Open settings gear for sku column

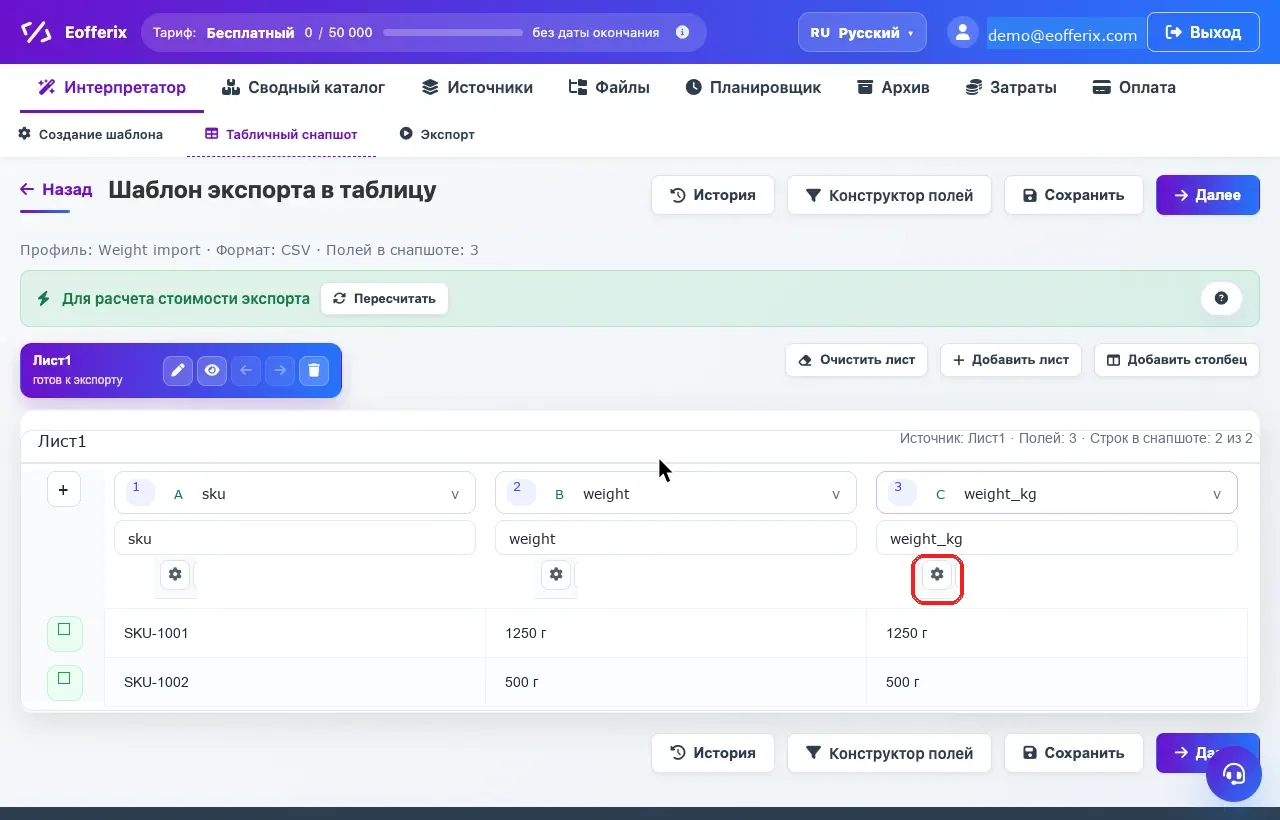(x=175, y=574)
